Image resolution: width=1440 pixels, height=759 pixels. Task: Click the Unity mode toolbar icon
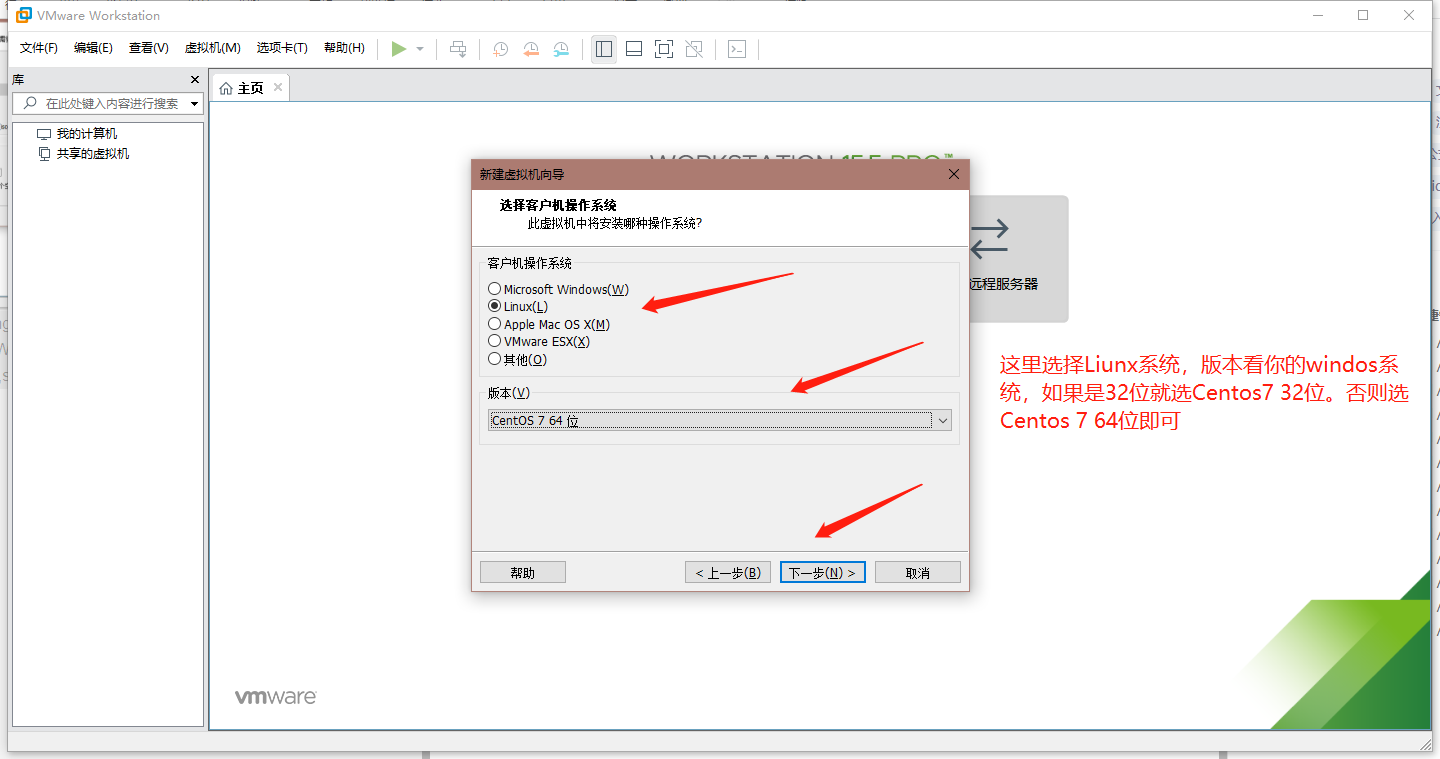[x=695, y=49]
